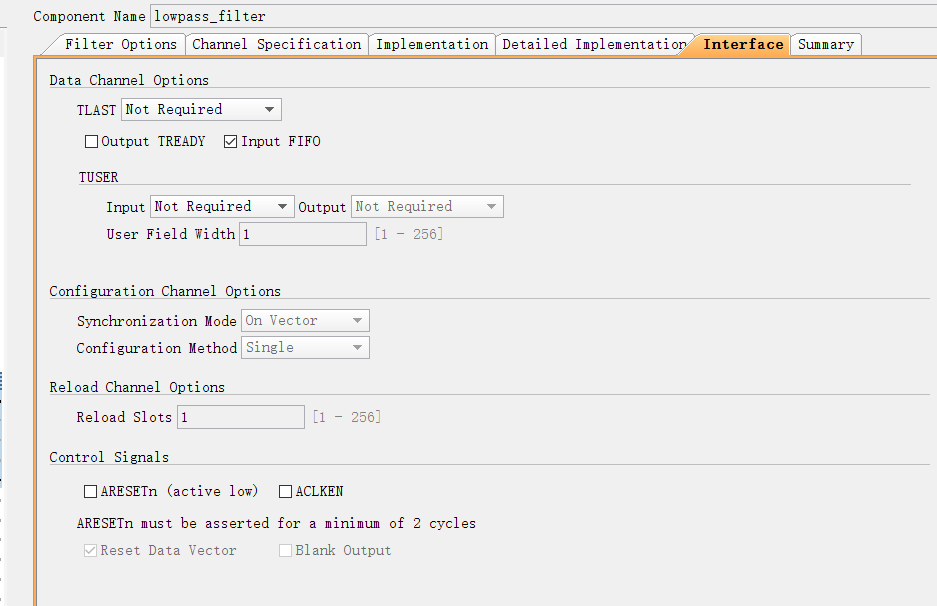Open the Channel Specification tab
The height and width of the screenshot is (606, 937).
276,45
